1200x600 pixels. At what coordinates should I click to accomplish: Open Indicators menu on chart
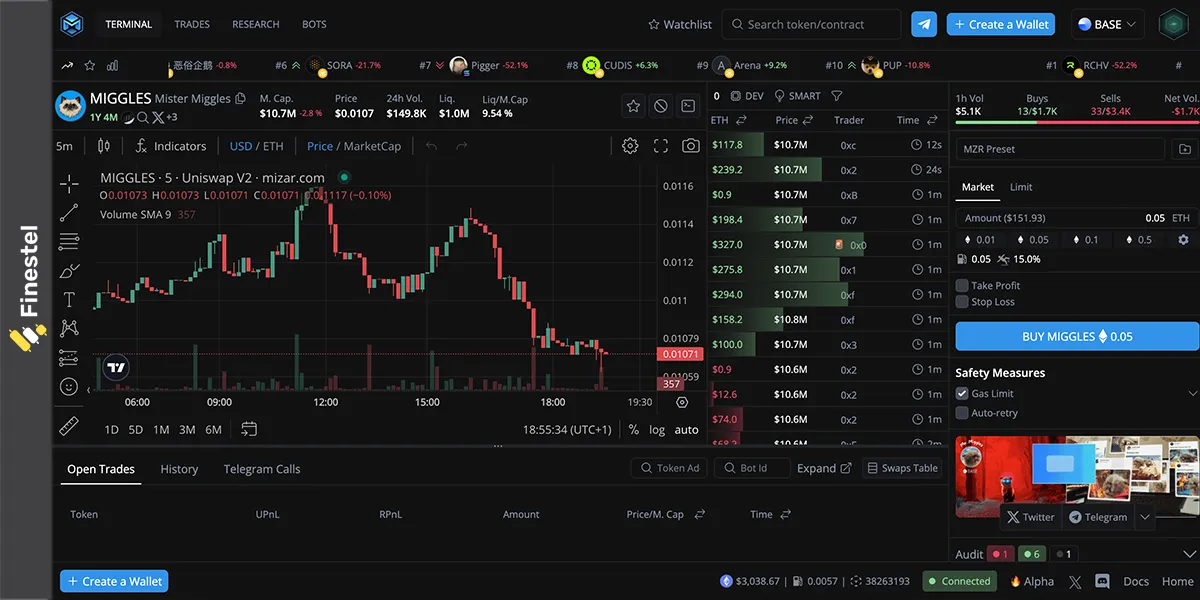click(x=170, y=146)
